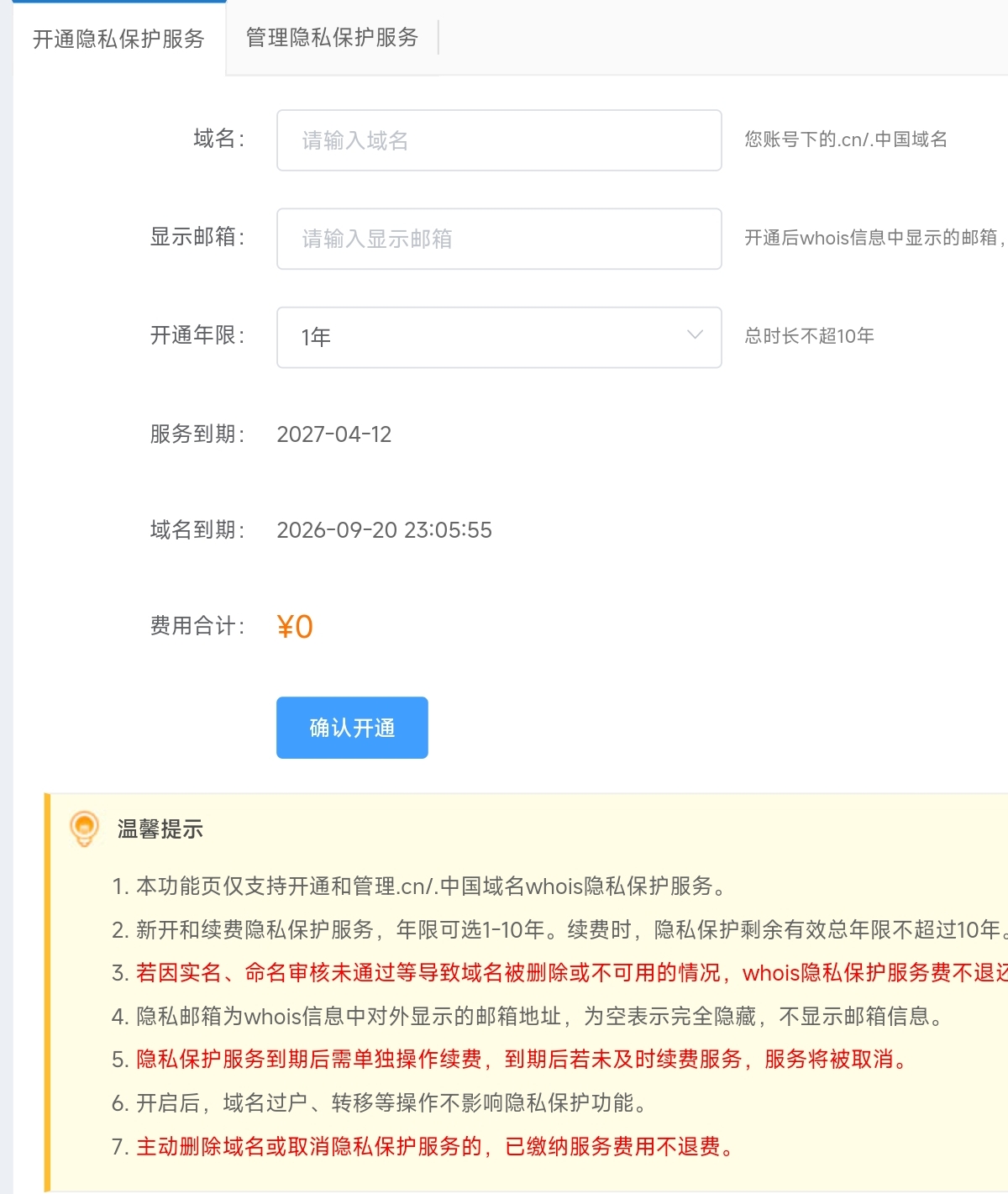Click the lightbulb icon beside 温馨提示
The width and height of the screenshot is (1008, 1194).
84,828
